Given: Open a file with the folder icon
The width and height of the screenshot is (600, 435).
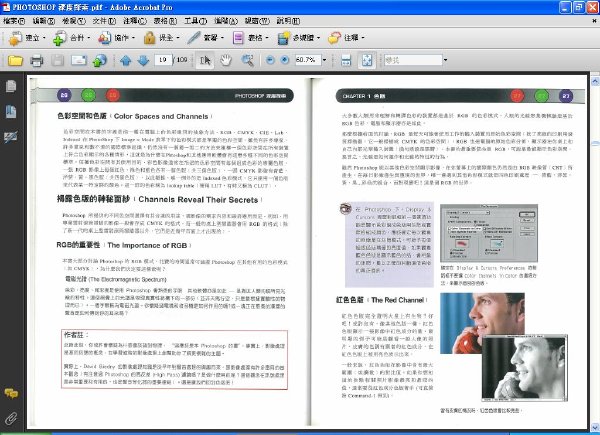Looking at the screenshot, I should point(16,60).
